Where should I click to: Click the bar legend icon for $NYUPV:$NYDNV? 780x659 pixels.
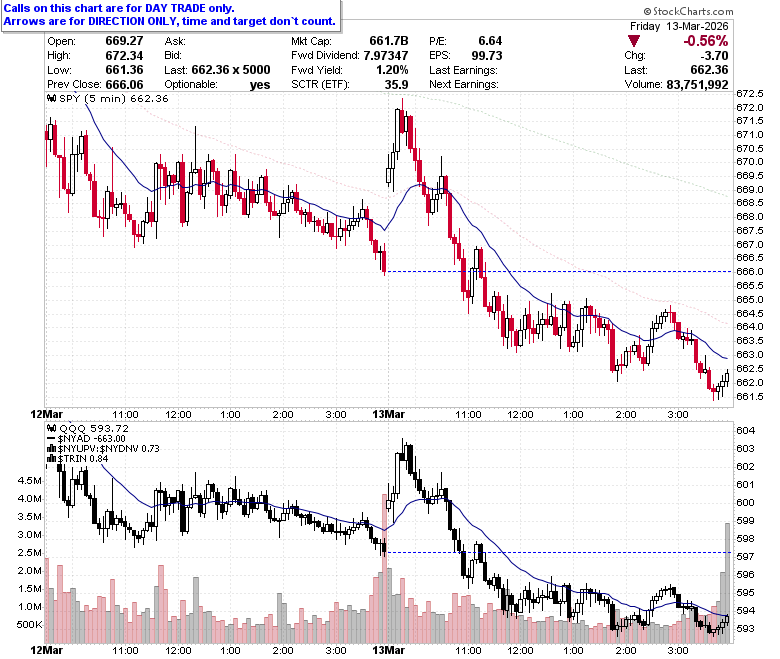click(51, 449)
